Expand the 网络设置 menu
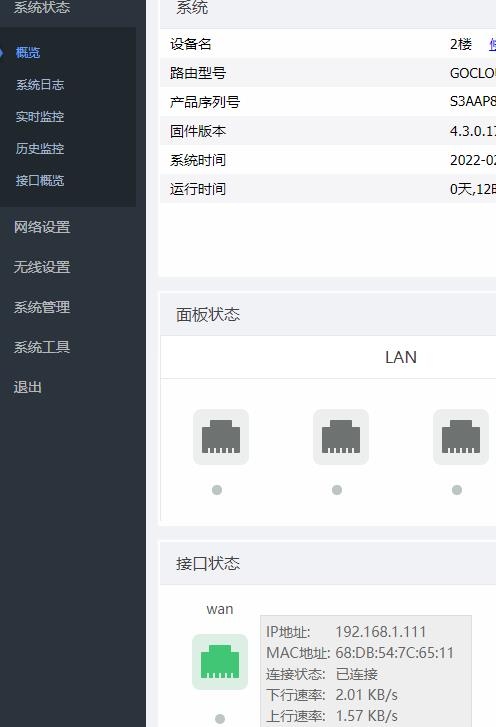Screen dimensions: 496x727 coord(42,227)
